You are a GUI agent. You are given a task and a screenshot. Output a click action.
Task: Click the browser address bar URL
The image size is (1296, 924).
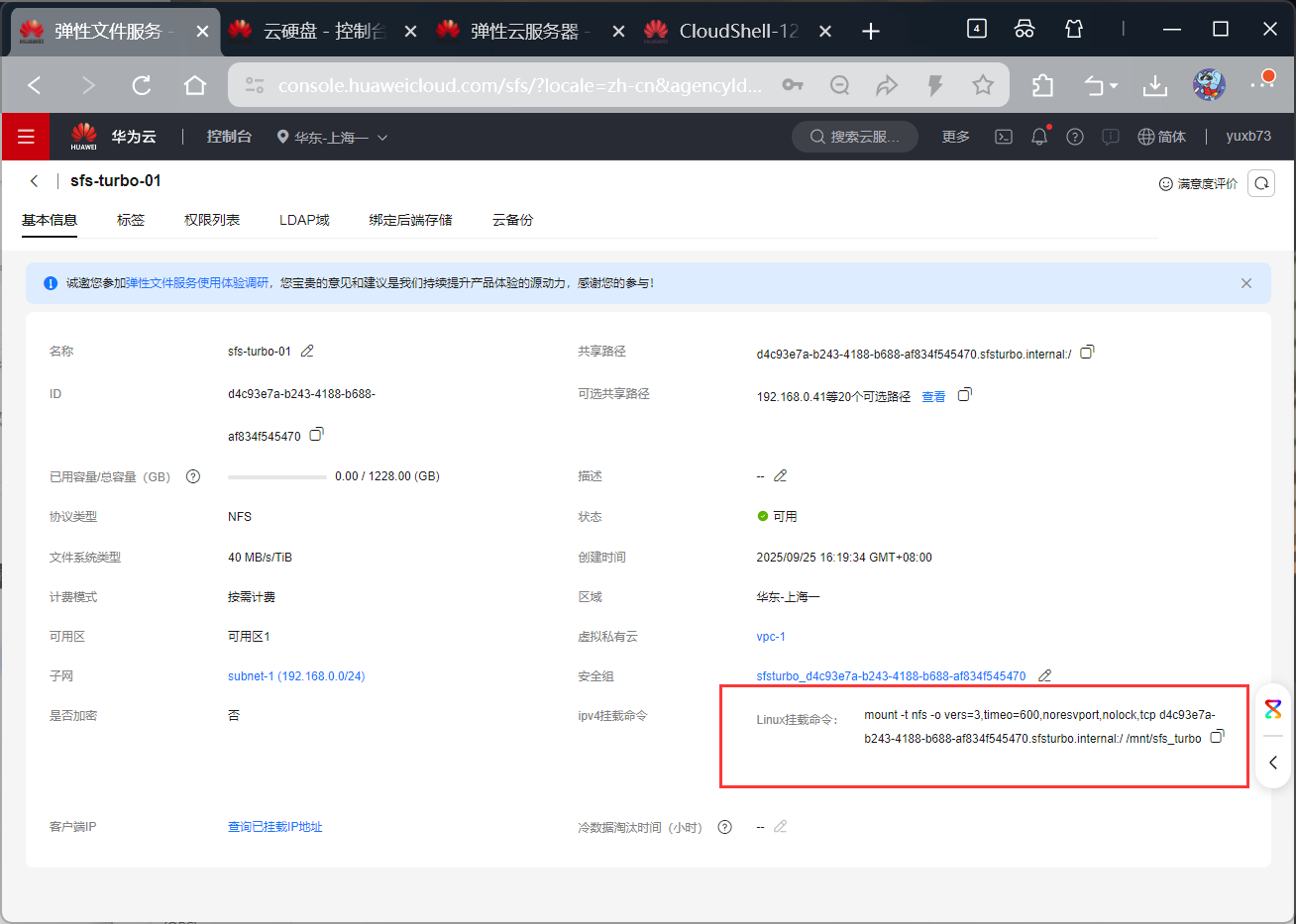(x=519, y=85)
